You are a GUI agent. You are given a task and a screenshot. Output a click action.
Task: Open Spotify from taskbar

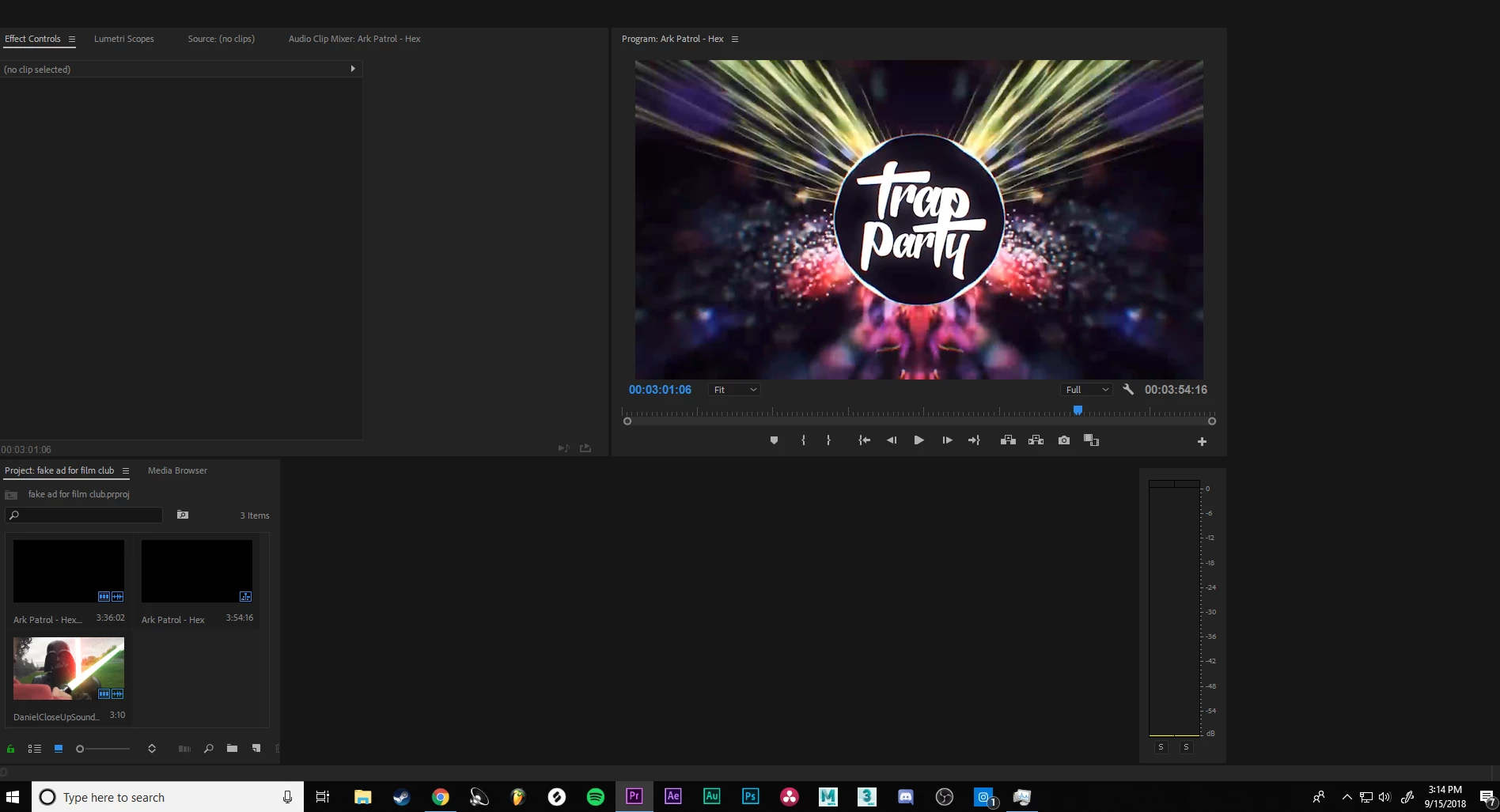tap(596, 796)
